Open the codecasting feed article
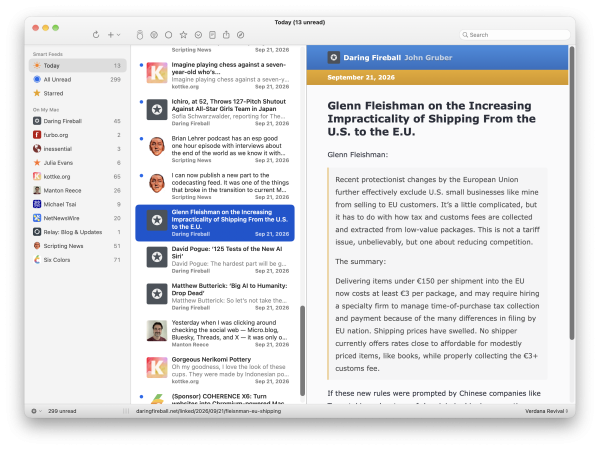The image size is (600, 450). tap(215, 186)
